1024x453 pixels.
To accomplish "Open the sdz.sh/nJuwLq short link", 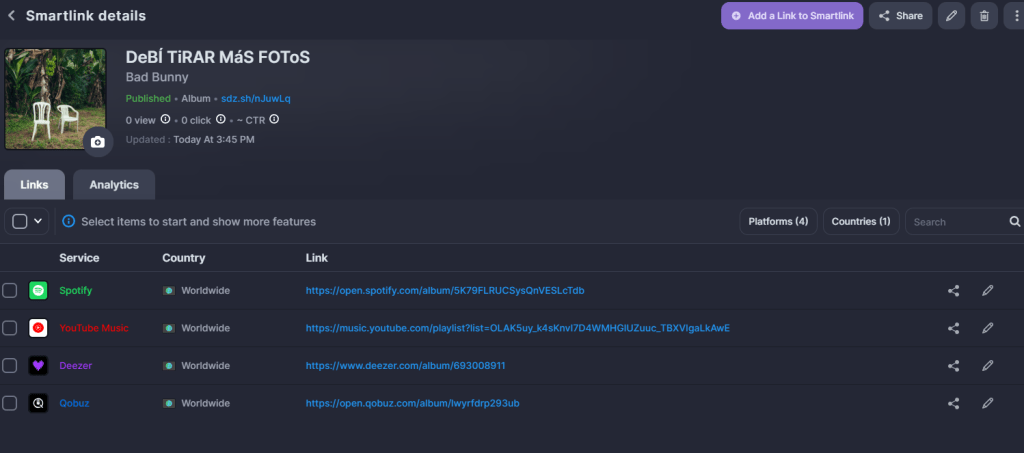I will [255, 99].
